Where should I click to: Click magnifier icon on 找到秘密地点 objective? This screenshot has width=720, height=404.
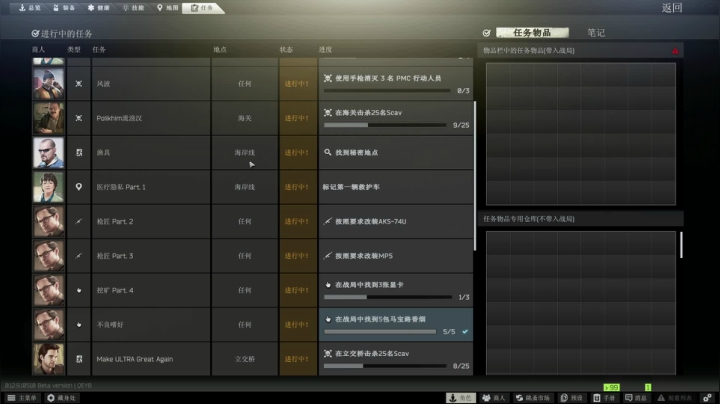[x=327, y=152]
